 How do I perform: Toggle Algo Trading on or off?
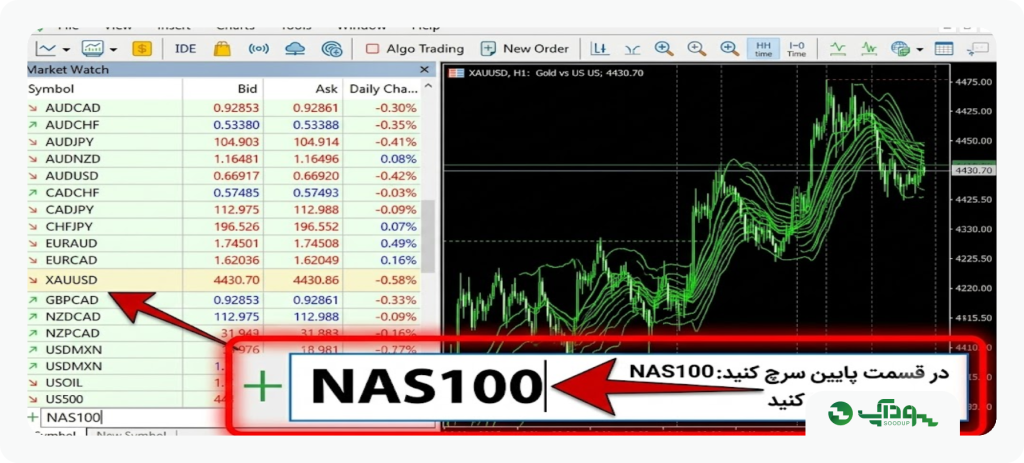415,48
